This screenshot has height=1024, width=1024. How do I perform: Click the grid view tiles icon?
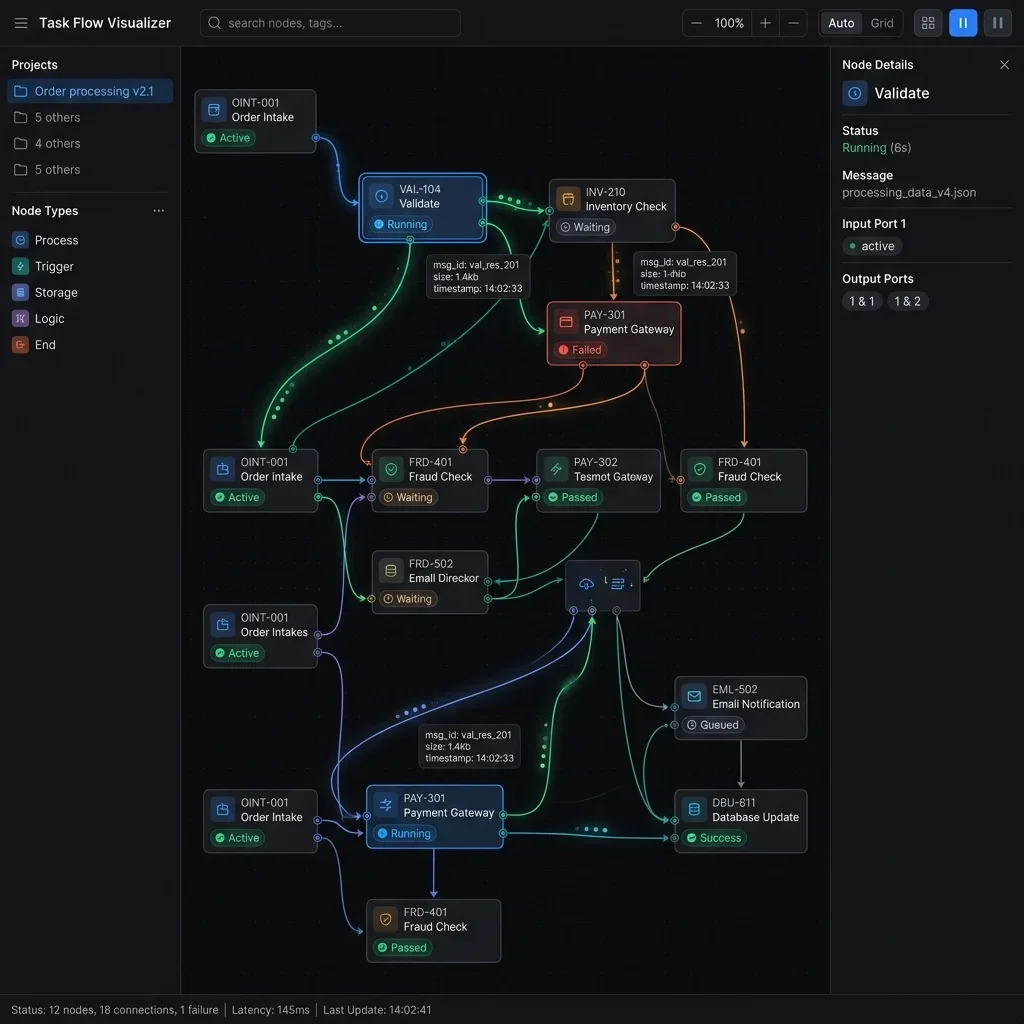927,23
